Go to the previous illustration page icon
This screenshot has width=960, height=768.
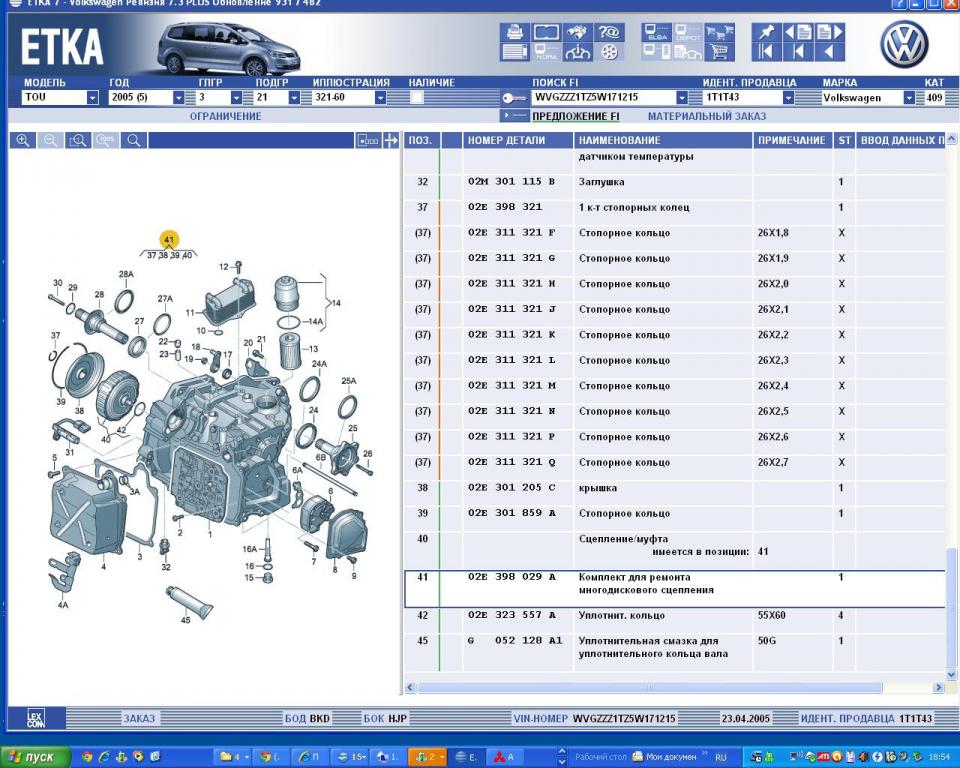pos(798,32)
